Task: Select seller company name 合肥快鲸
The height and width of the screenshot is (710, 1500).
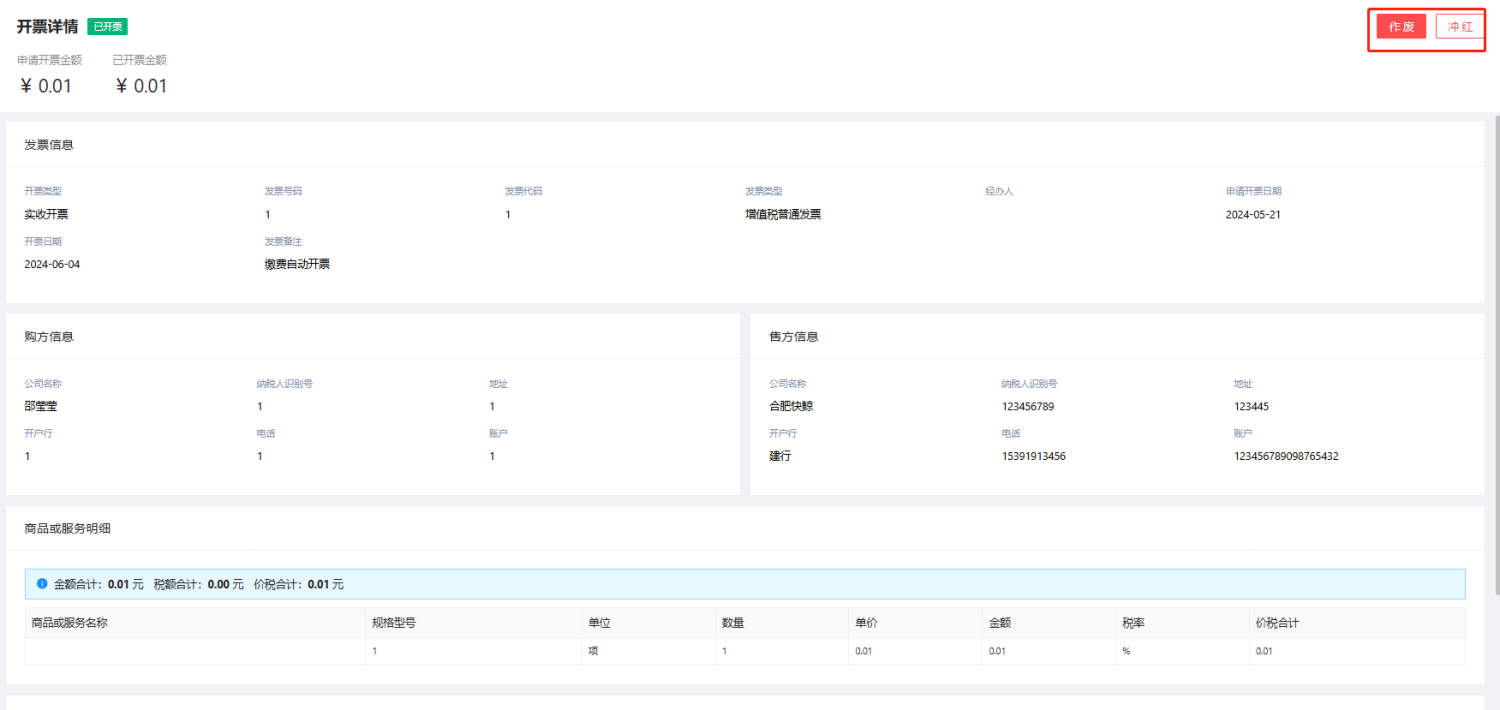Action: (791, 406)
